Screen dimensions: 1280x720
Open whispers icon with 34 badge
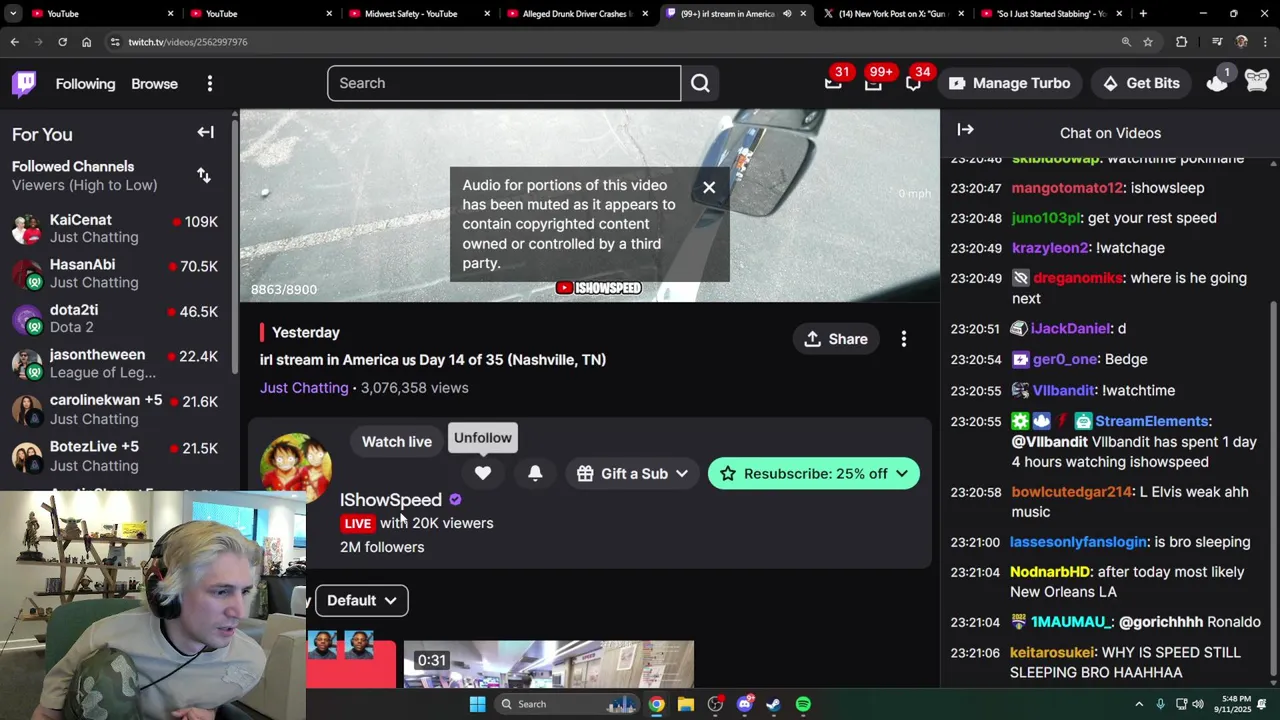(x=913, y=83)
